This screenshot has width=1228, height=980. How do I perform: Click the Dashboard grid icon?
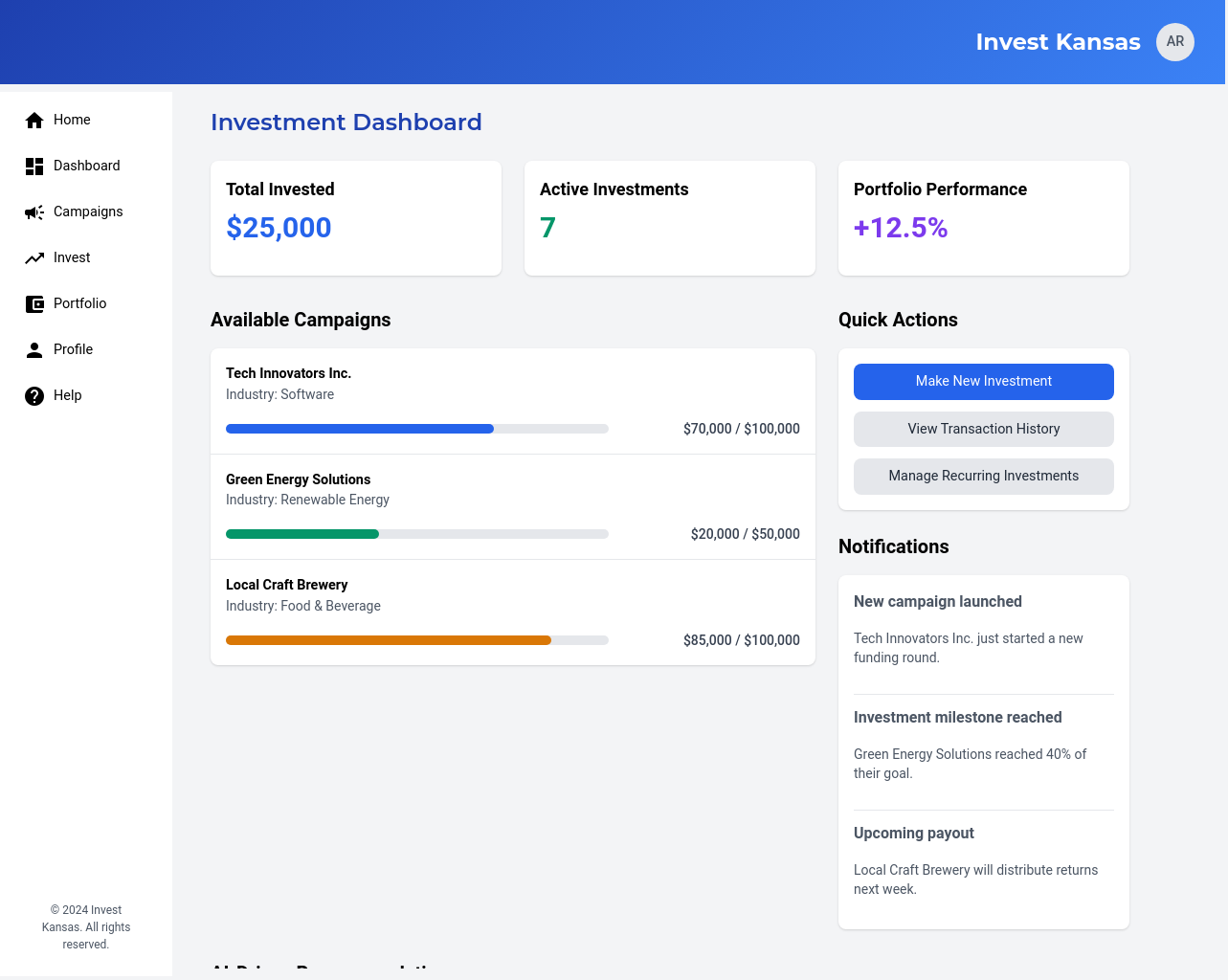(x=34, y=167)
